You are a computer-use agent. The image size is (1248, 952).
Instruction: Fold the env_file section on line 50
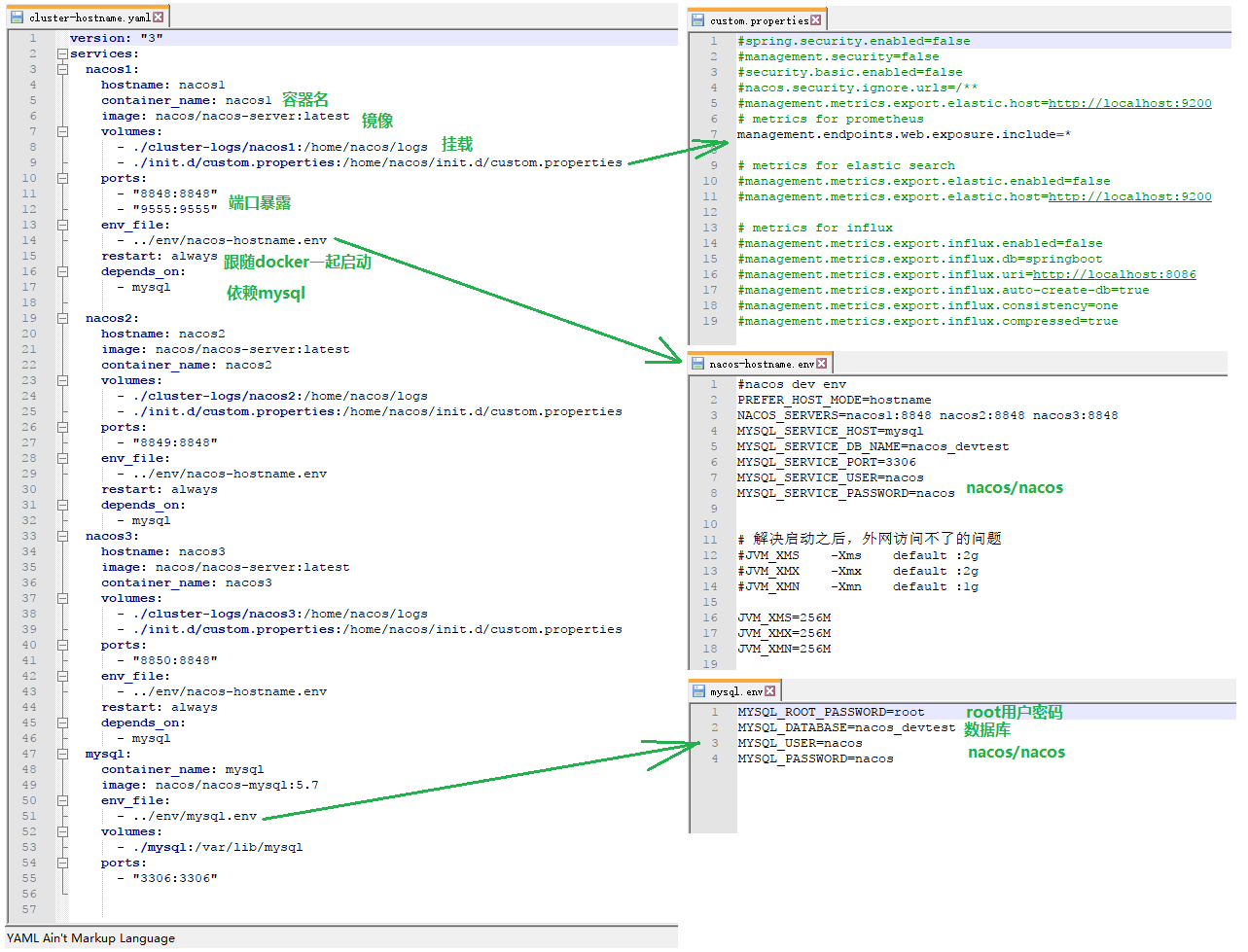[62, 800]
